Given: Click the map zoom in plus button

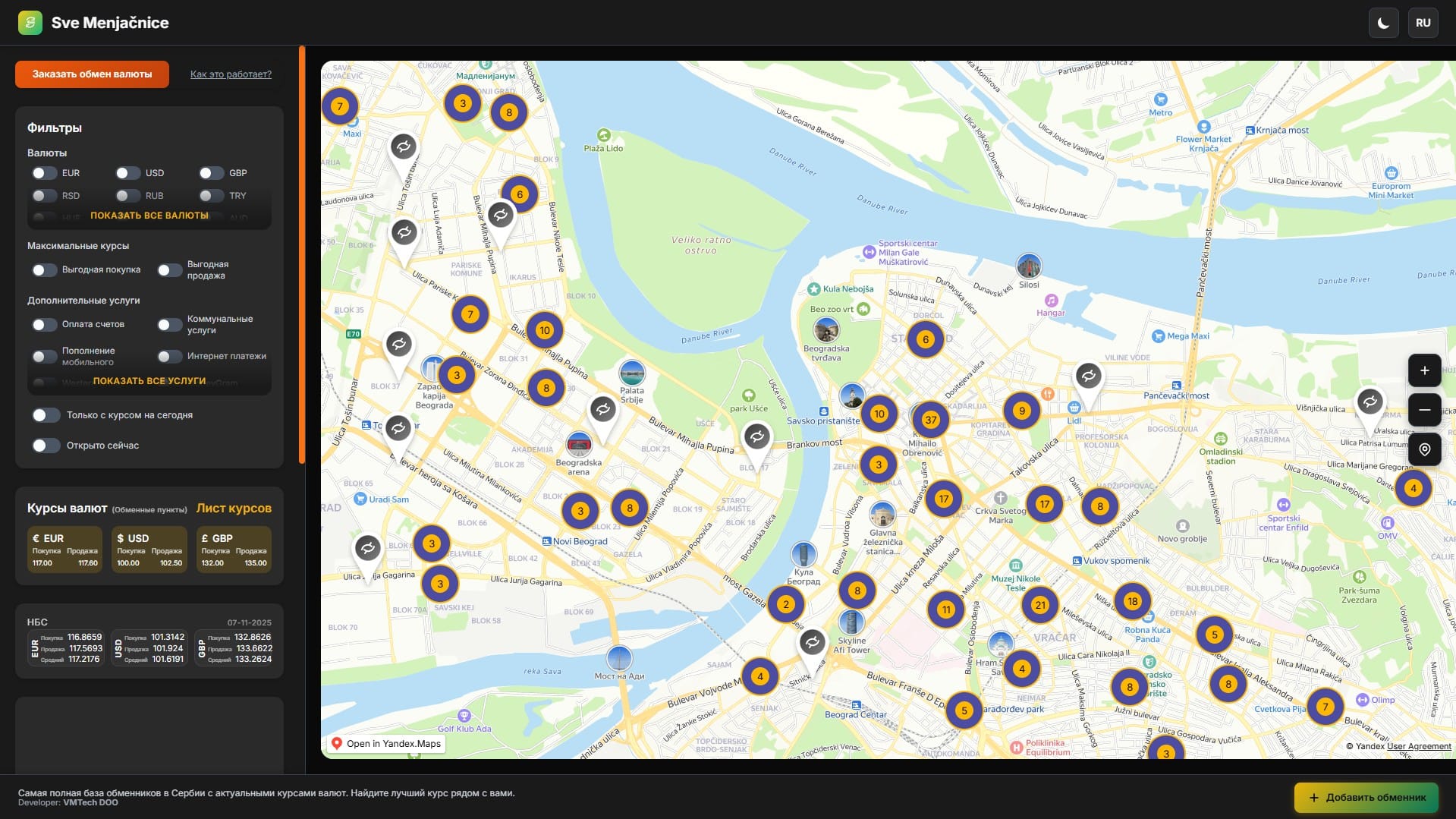Looking at the screenshot, I should 1424,370.
